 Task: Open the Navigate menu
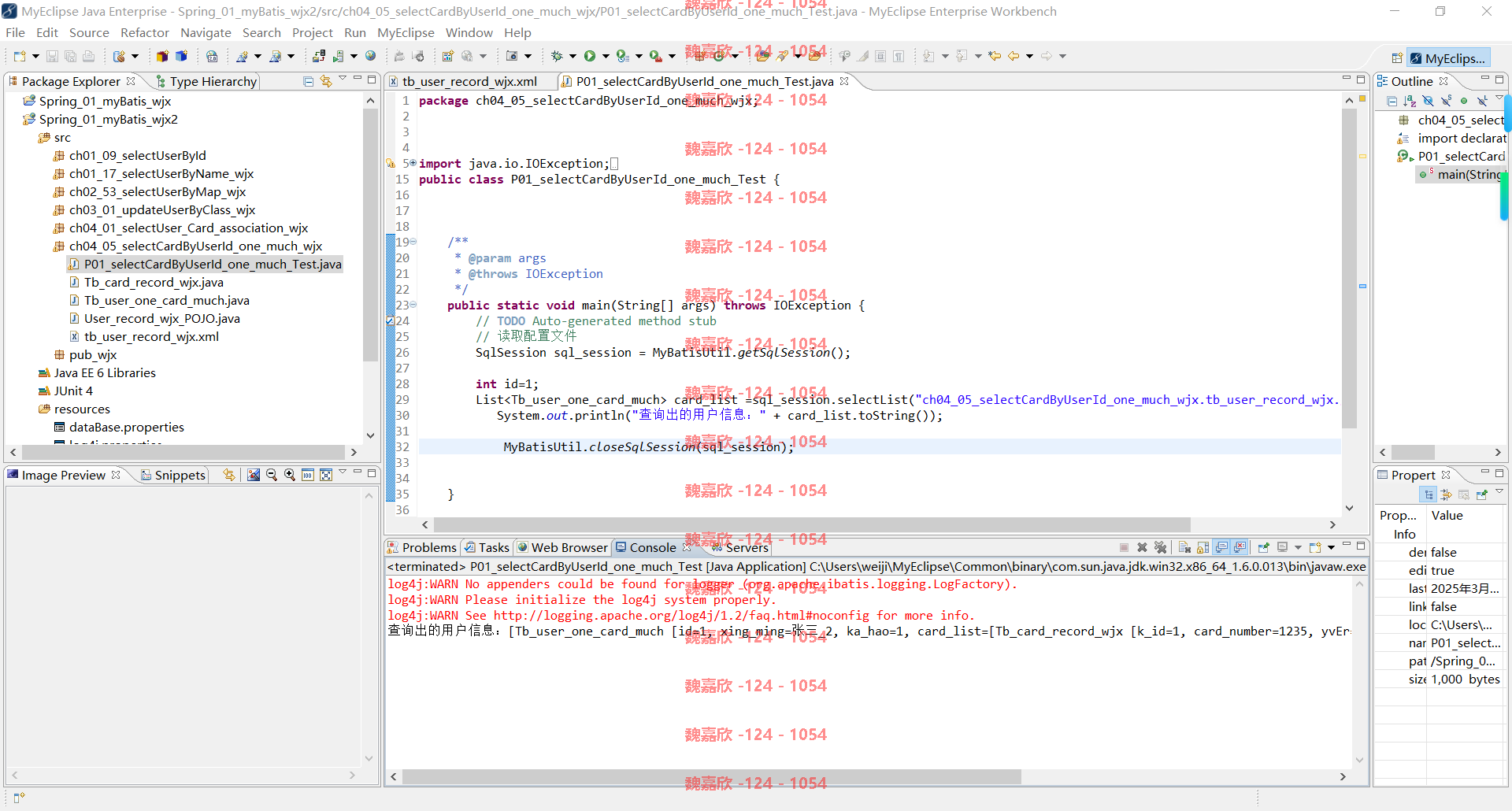(x=206, y=32)
